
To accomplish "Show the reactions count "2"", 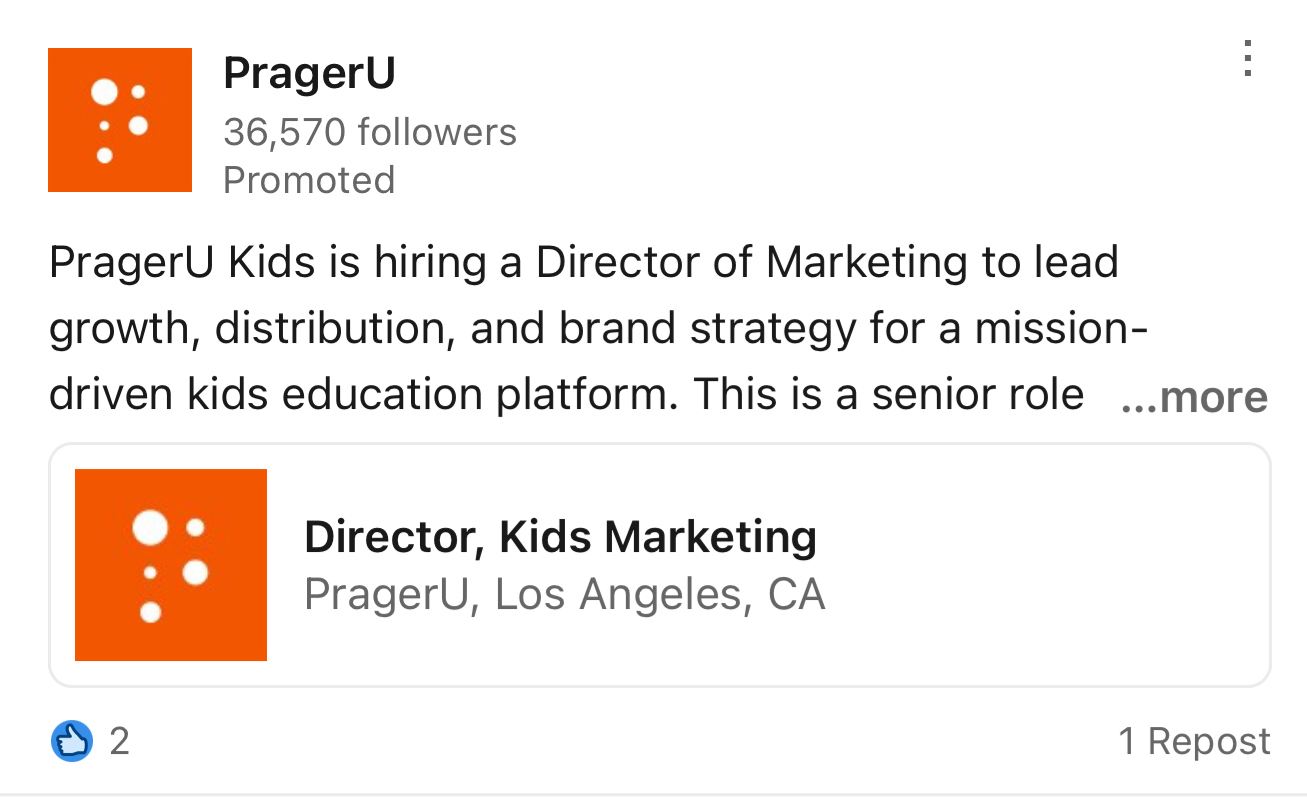I will [x=119, y=742].
